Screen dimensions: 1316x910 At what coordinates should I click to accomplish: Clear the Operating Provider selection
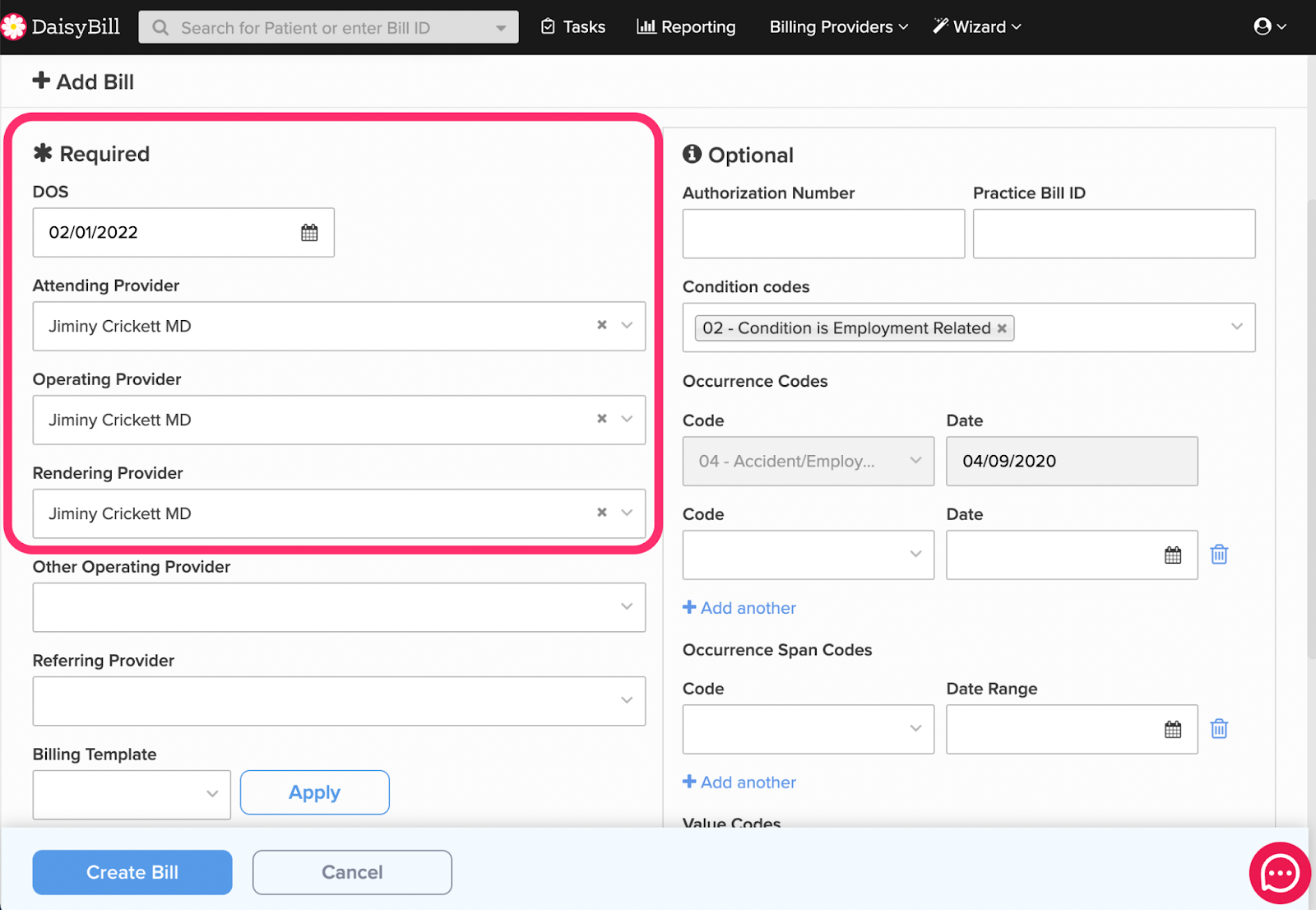tap(602, 419)
